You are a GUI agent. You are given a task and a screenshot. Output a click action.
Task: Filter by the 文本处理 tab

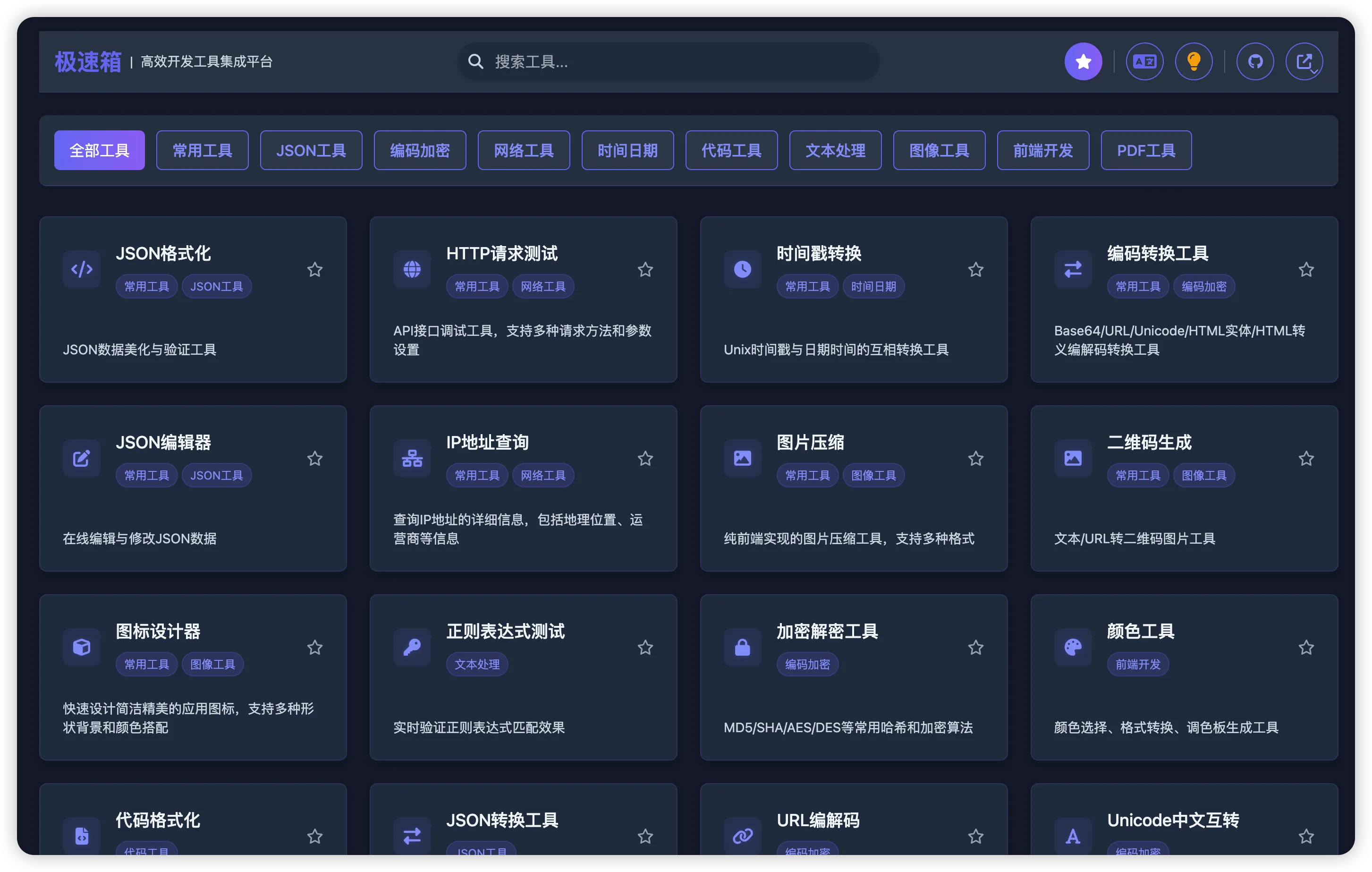(x=835, y=150)
